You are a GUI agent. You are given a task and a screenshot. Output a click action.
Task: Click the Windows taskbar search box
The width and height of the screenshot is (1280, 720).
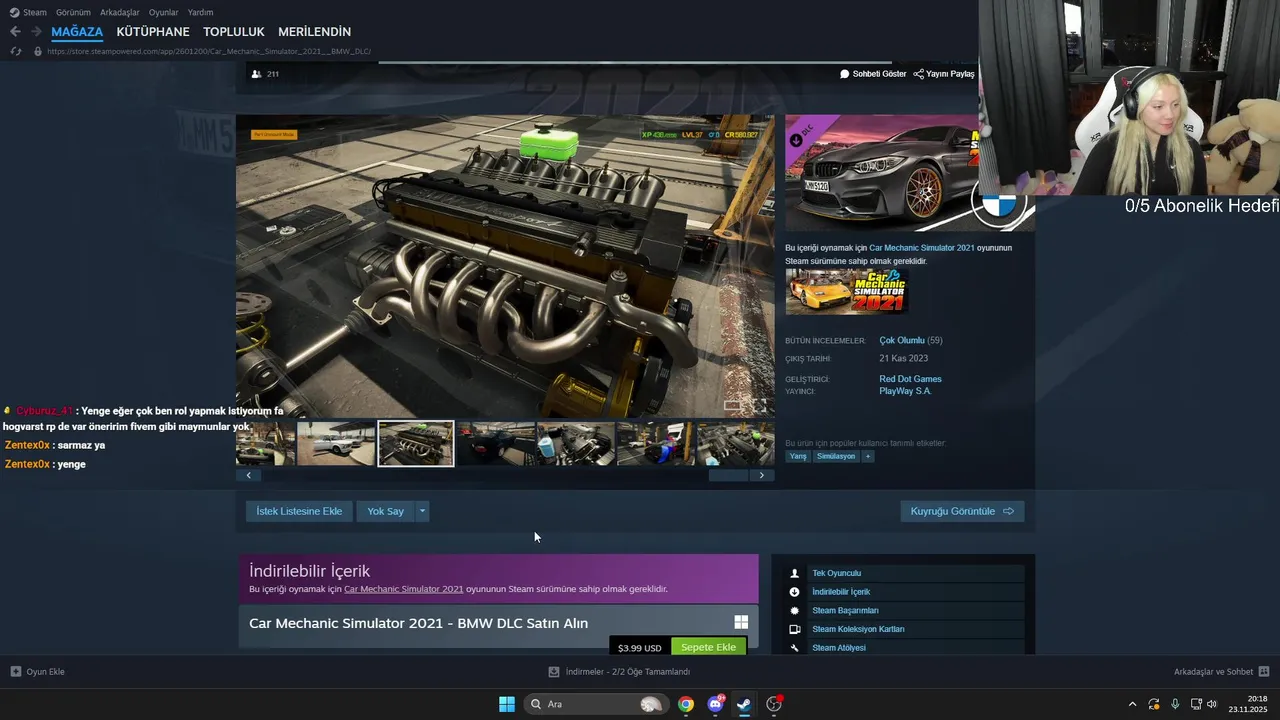click(x=596, y=704)
